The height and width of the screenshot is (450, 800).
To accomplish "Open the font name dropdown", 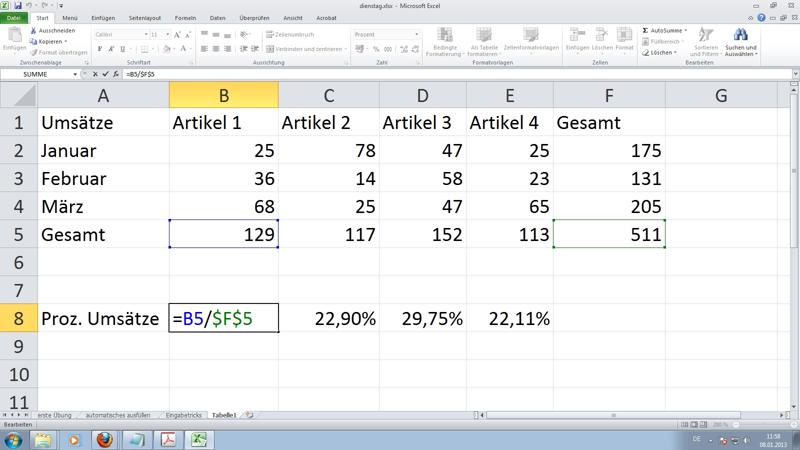I will click(146, 35).
